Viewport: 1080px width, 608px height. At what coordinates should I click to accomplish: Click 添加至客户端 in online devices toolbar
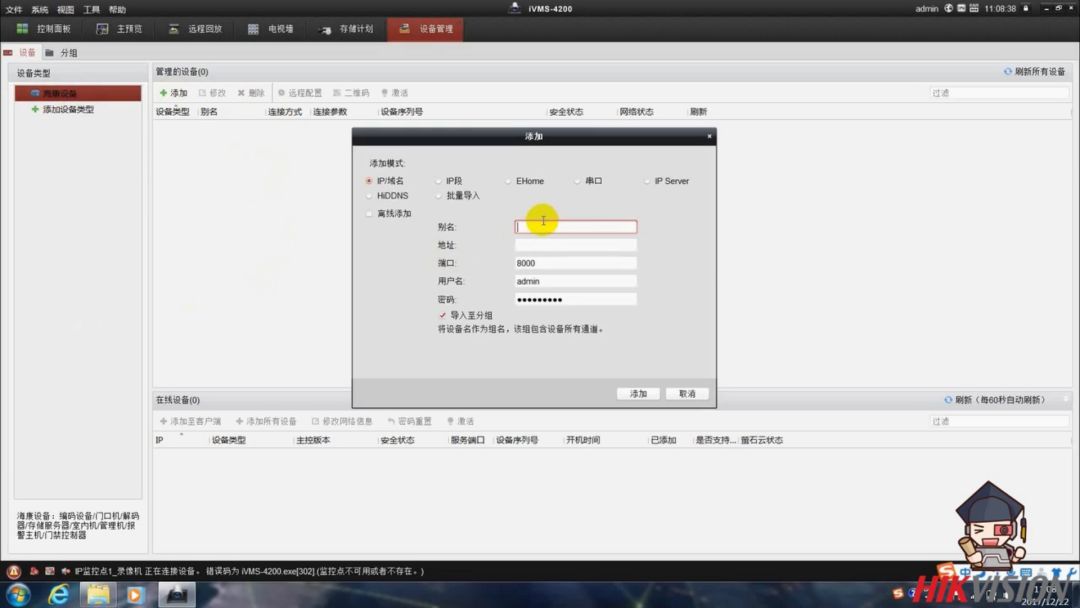(191, 421)
